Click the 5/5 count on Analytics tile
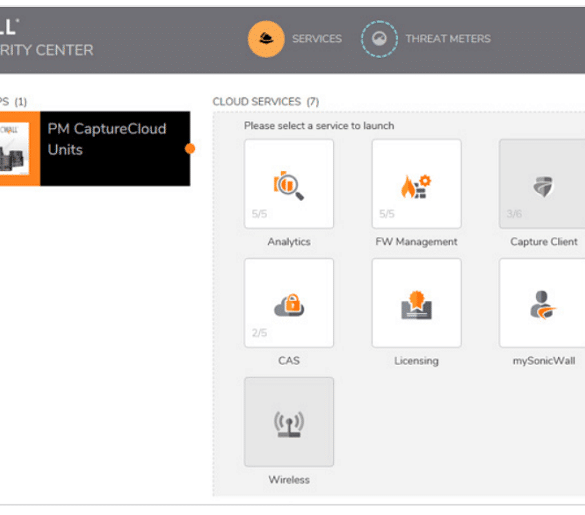This screenshot has height=515, width=585. (259, 214)
